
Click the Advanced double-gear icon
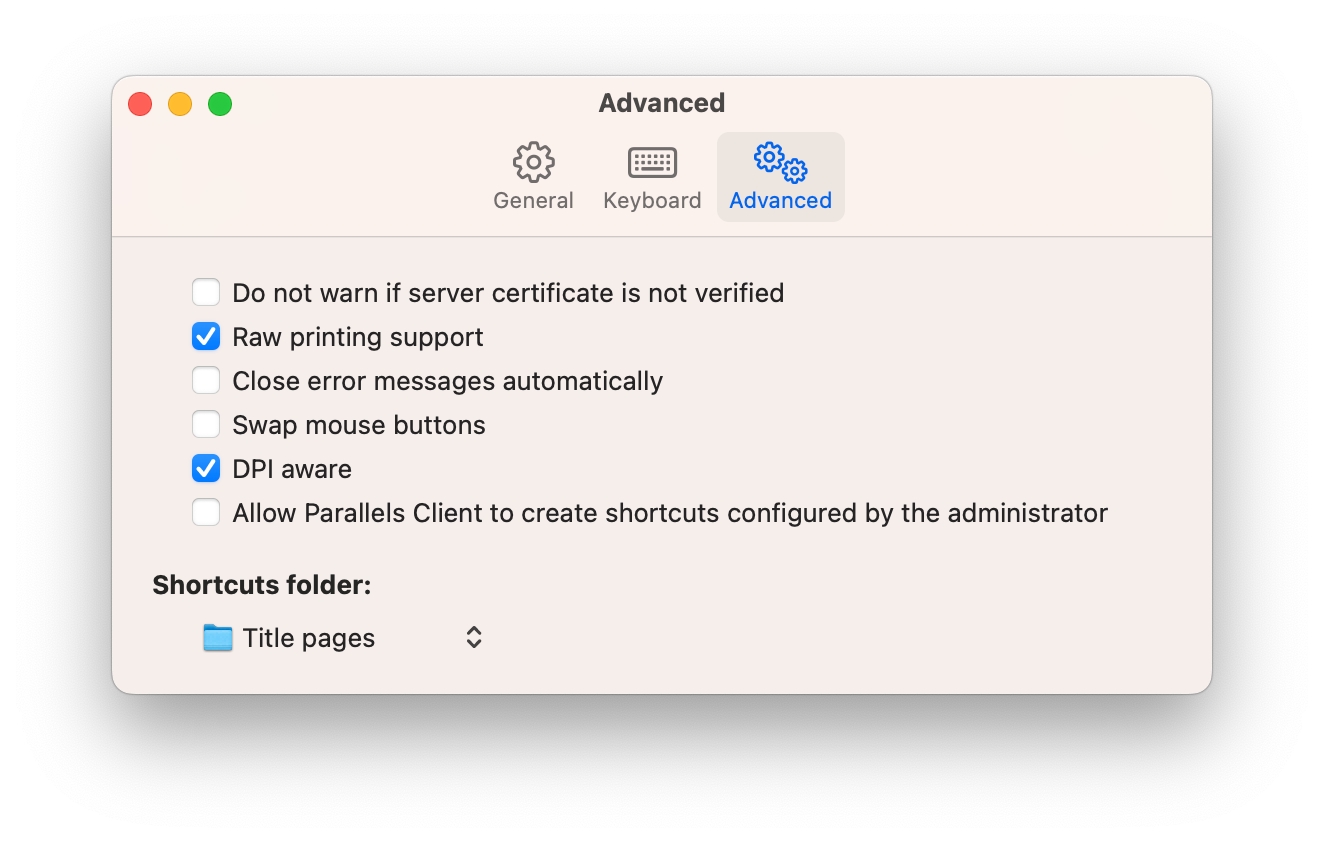click(x=780, y=162)
